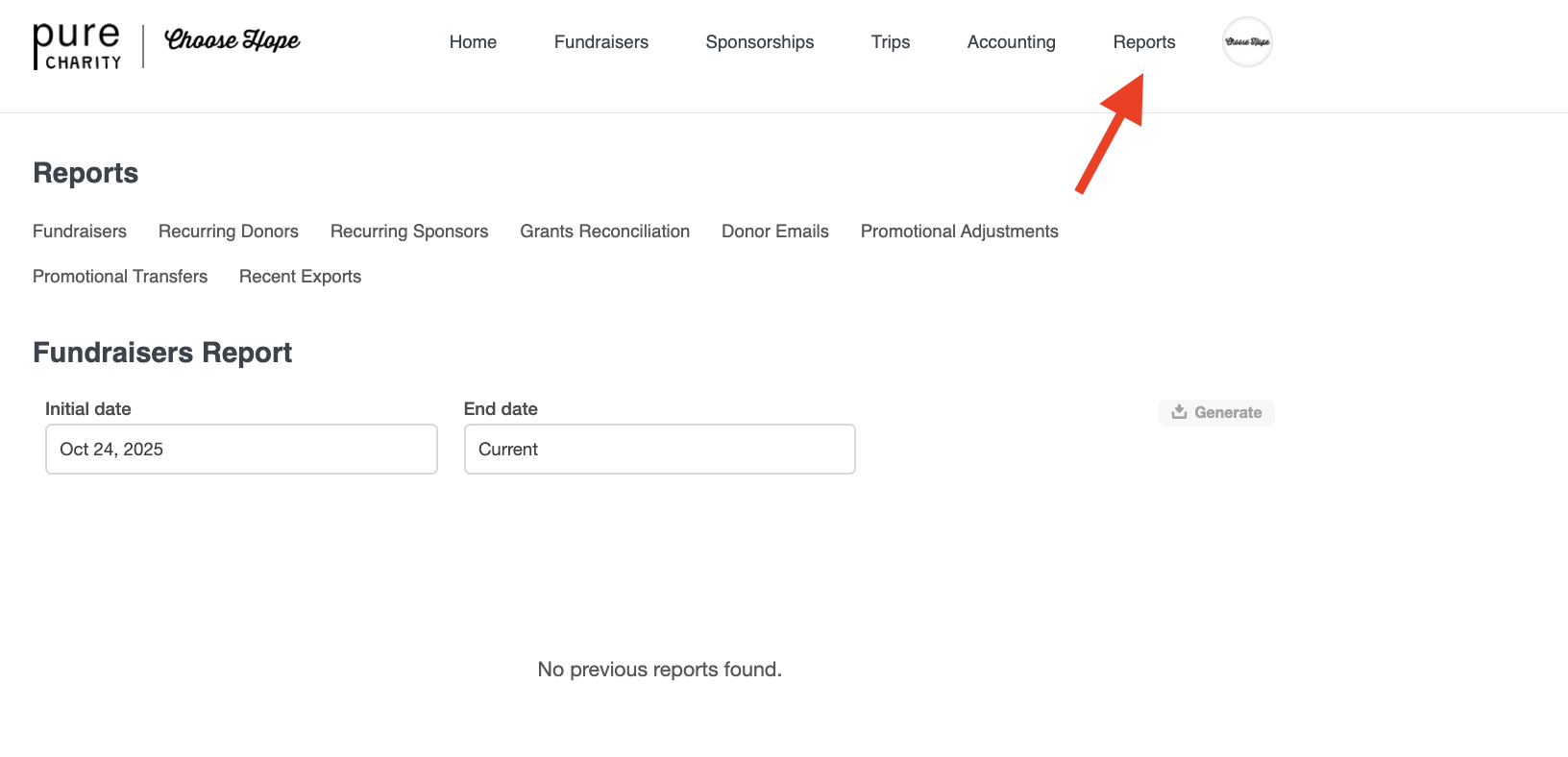This screenshot has width=1568, height=757.
Task: Click the Choose Hope script logo
Action: coord(233,41)
